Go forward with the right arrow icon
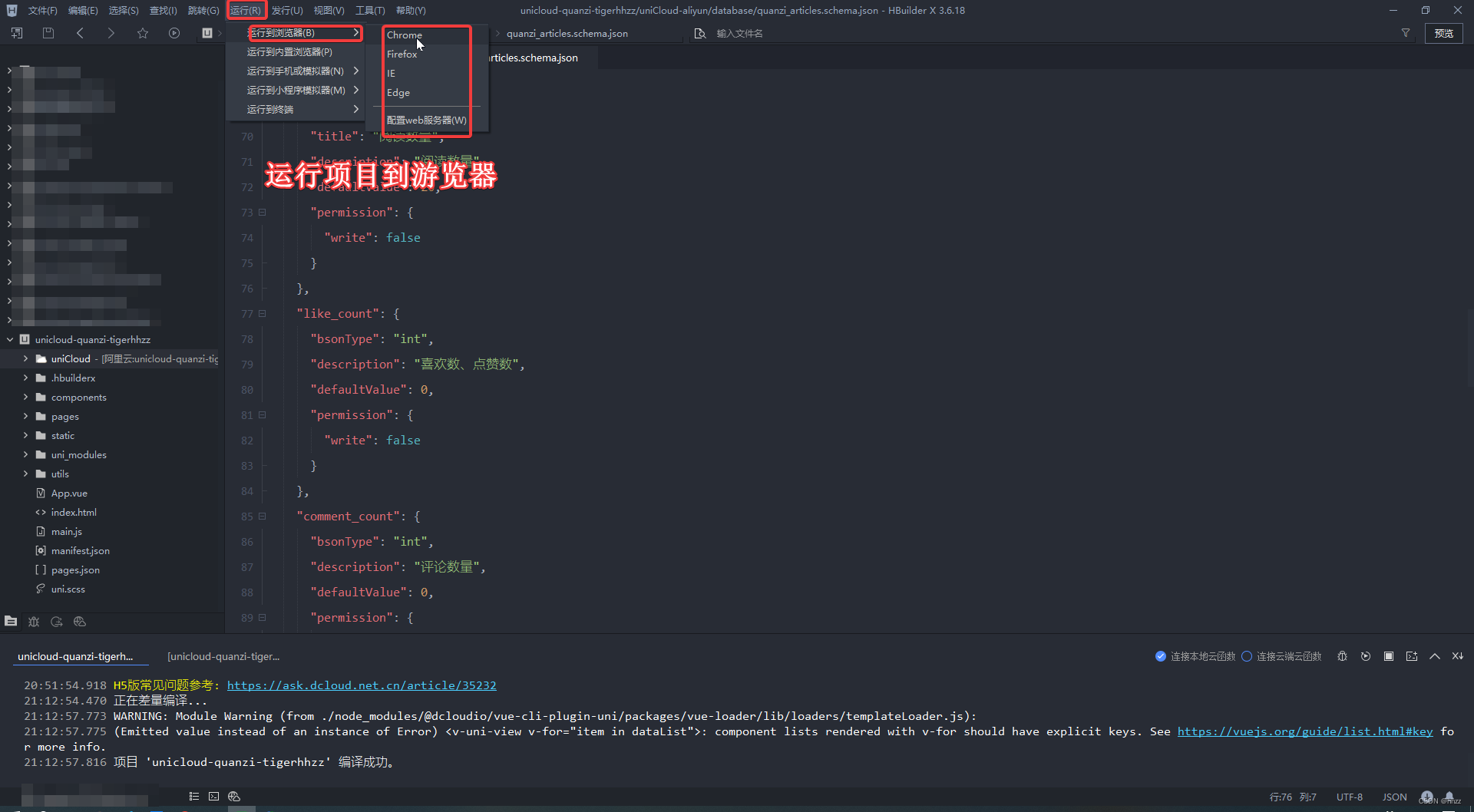 pos(111,33)
